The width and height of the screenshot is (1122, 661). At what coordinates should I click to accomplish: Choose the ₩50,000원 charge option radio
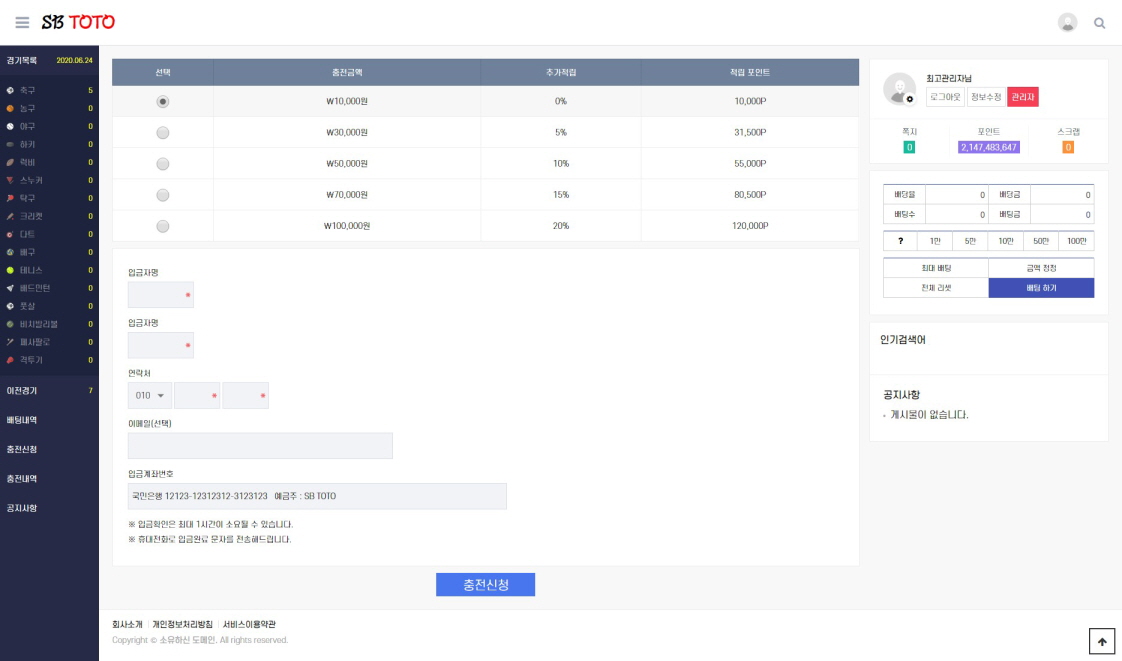click(x=163, y=164)
